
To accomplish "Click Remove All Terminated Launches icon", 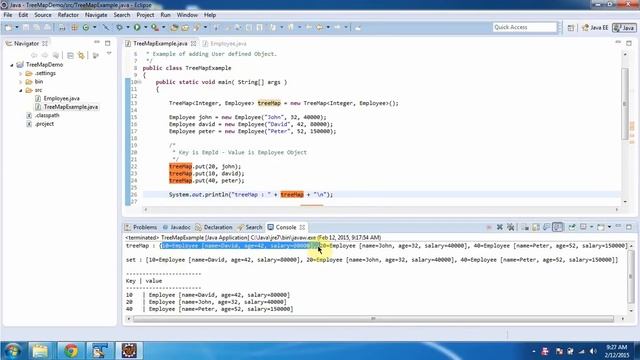I will [510, 227].
